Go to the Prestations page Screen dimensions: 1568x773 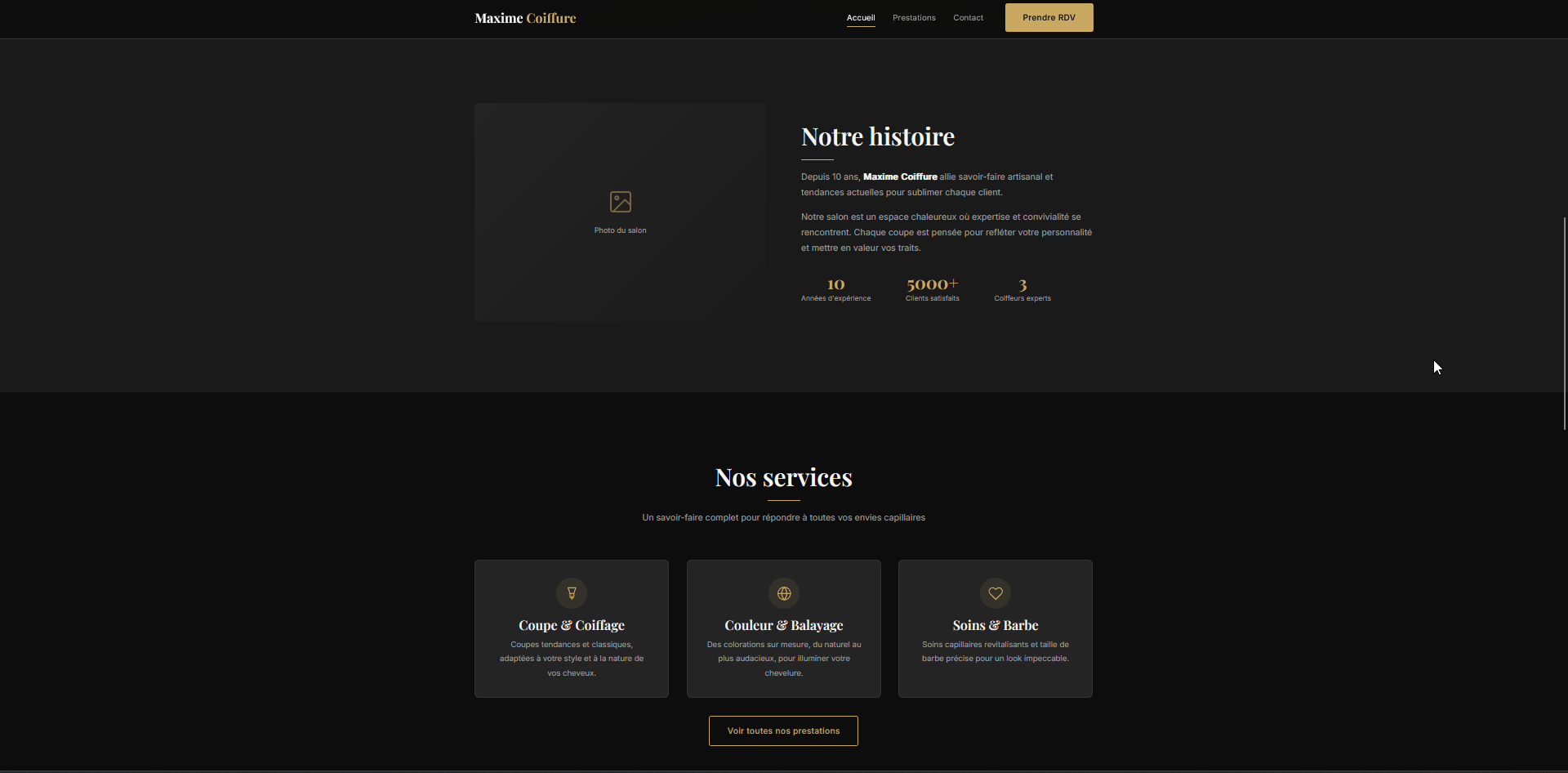914,18
